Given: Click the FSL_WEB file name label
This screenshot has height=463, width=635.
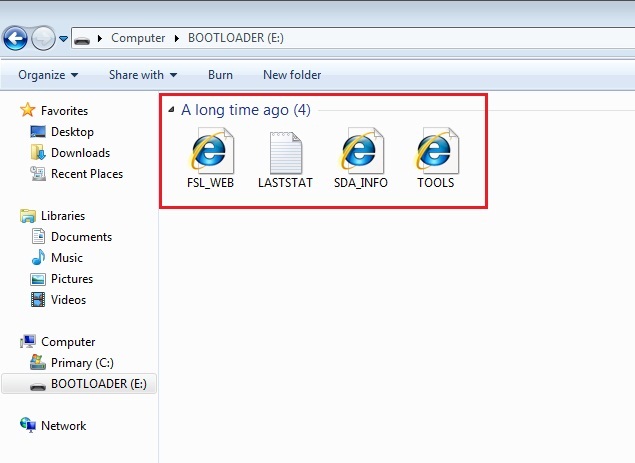Looking at the screenshot, I should tap(211, 183).
